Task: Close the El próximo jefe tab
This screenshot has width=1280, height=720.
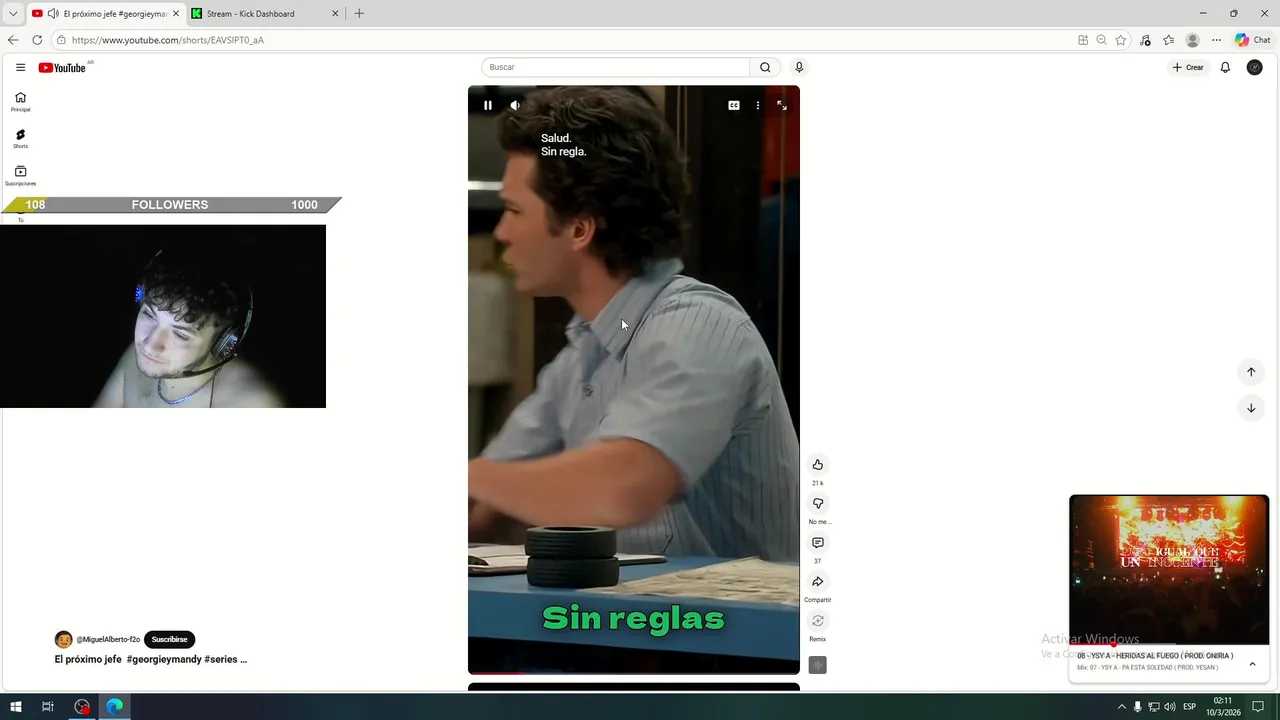Action: pyautogui.click(x=176, y=14)
